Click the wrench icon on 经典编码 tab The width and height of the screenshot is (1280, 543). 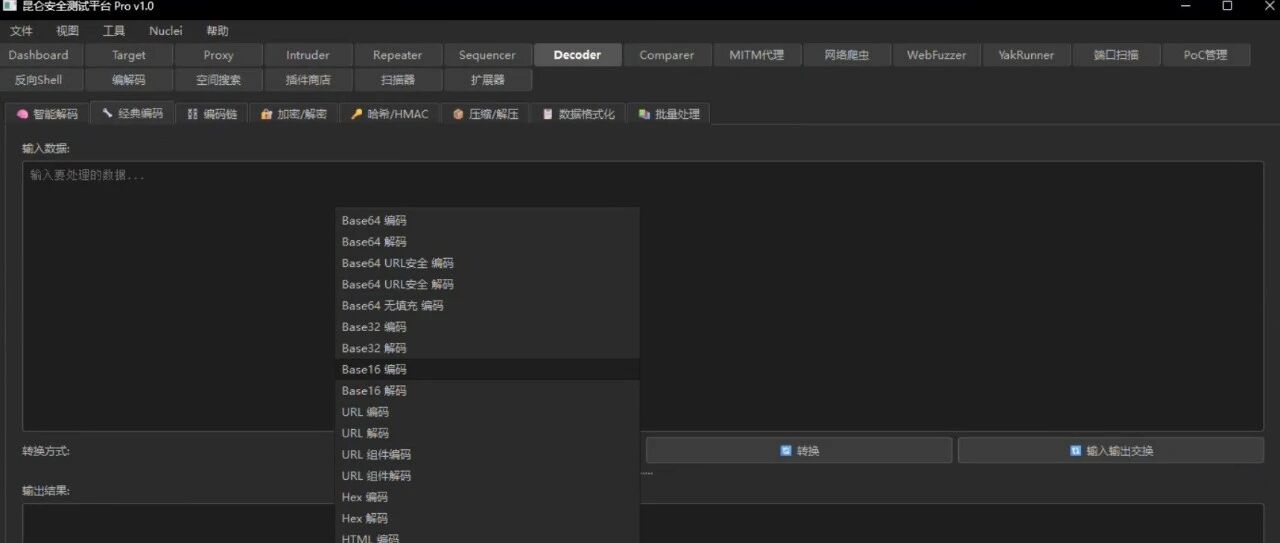click(107, 113)
